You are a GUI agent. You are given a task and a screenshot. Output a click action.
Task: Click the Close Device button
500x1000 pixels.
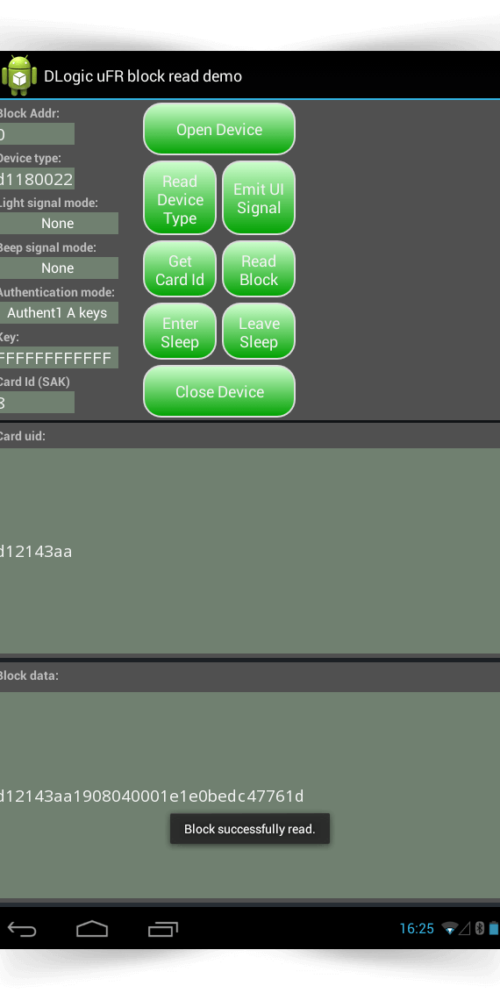pyautogui.click(x=219, y=392)
